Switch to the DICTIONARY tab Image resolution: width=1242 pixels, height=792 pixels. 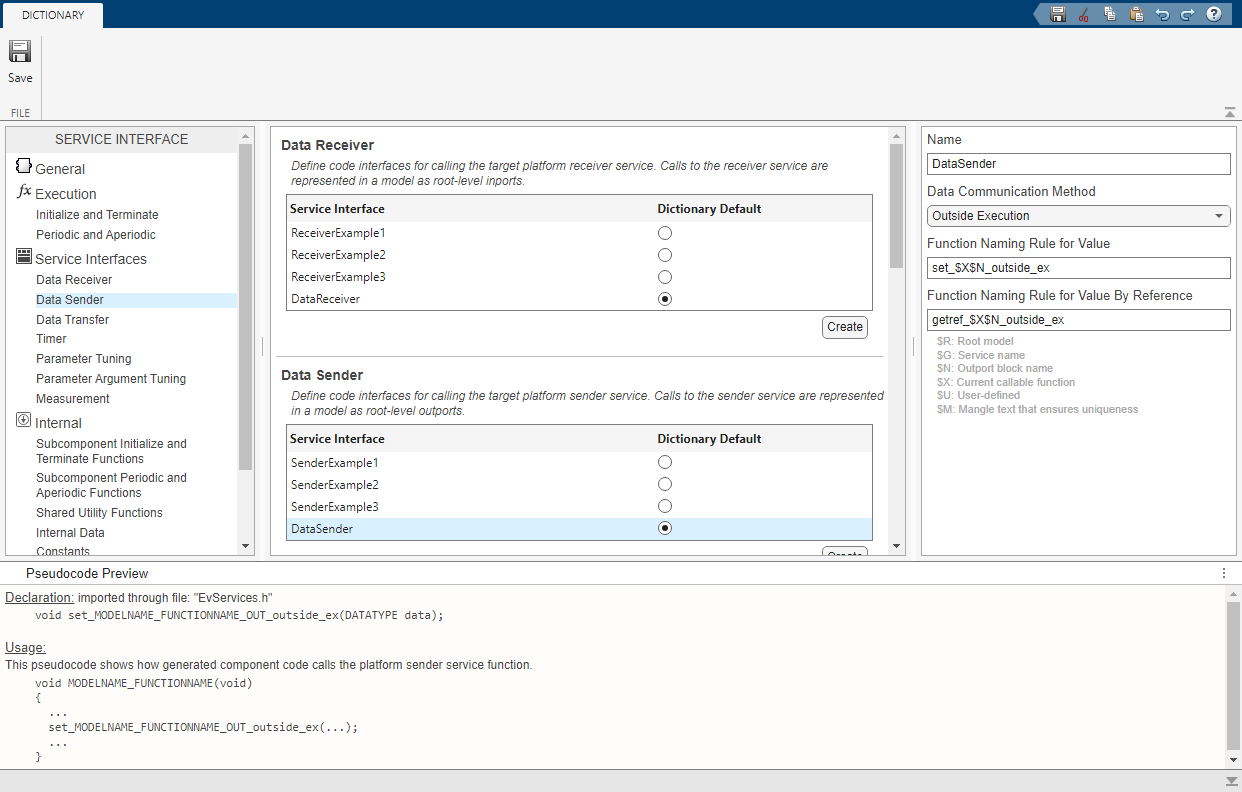[52, 15]
